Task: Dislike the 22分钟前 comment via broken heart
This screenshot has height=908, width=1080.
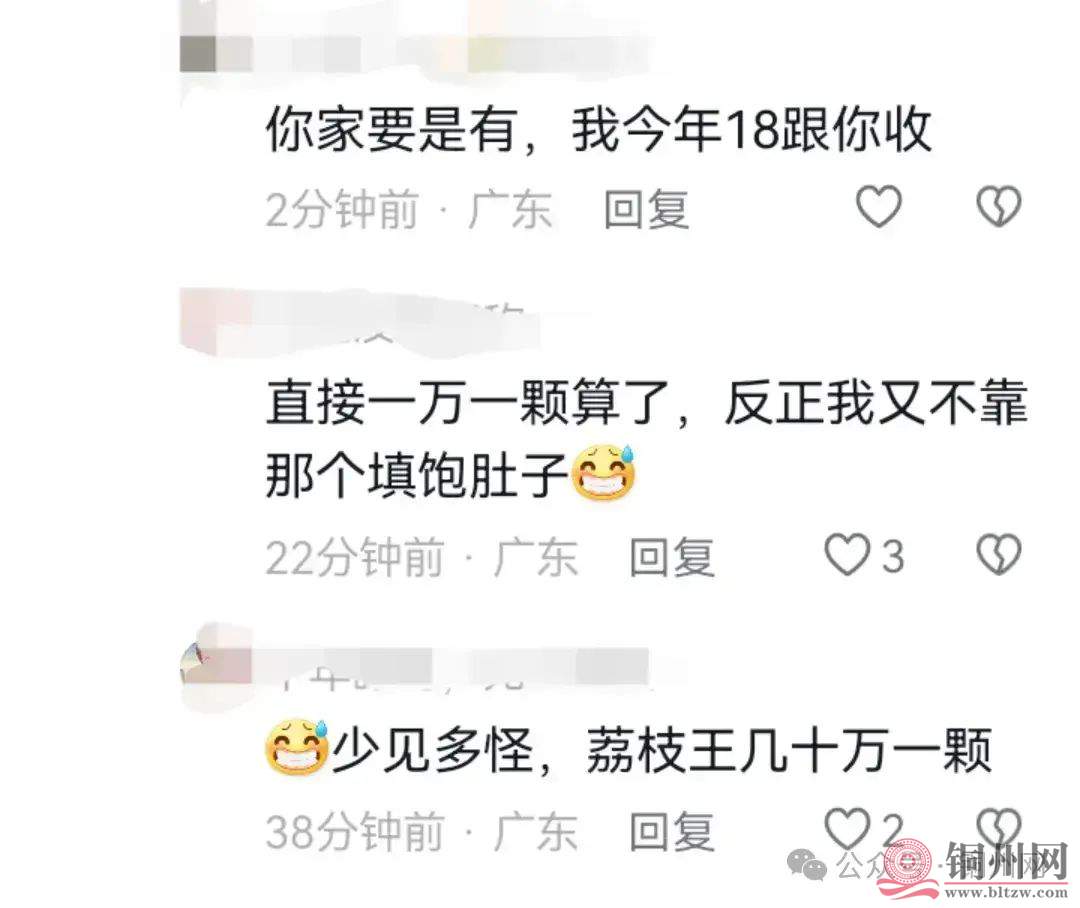Action: tap(999, 554)
